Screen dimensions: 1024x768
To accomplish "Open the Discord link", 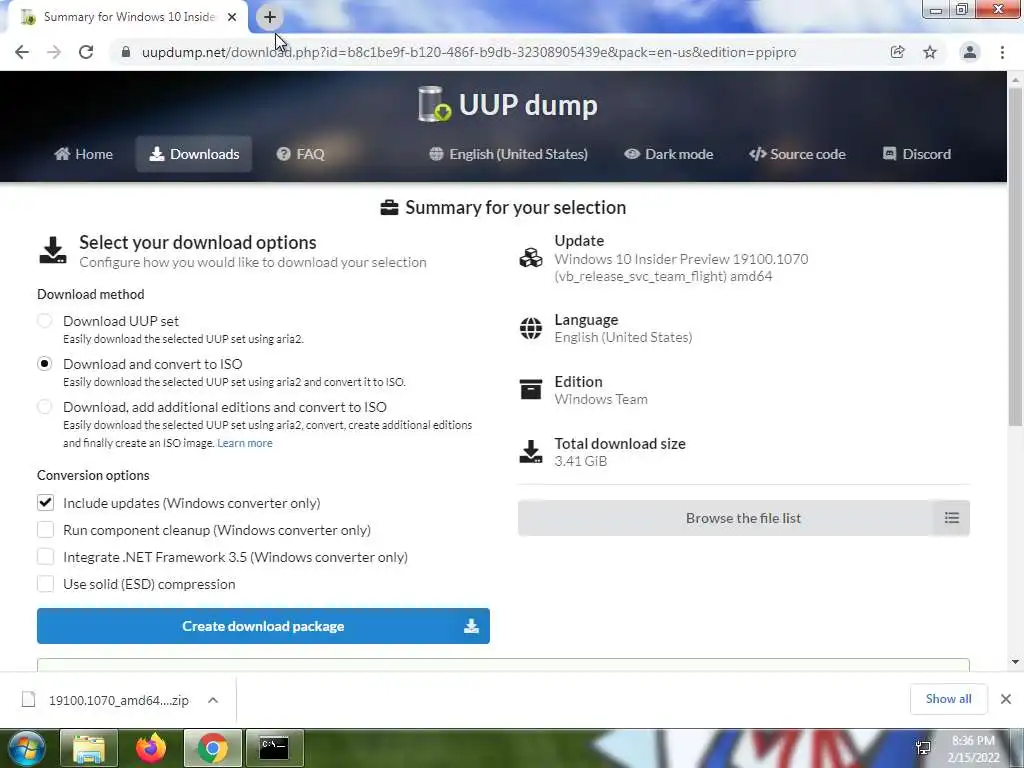I will pyautogui.click(x=917, y=154).
